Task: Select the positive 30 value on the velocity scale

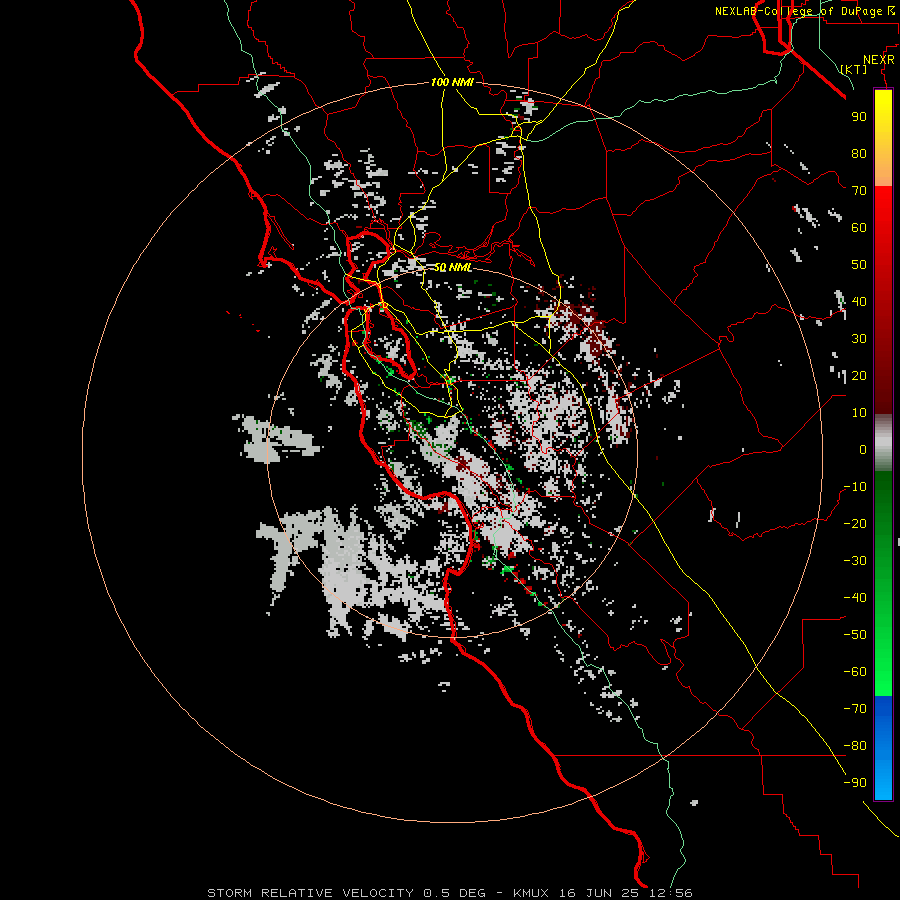Action: 859,339
